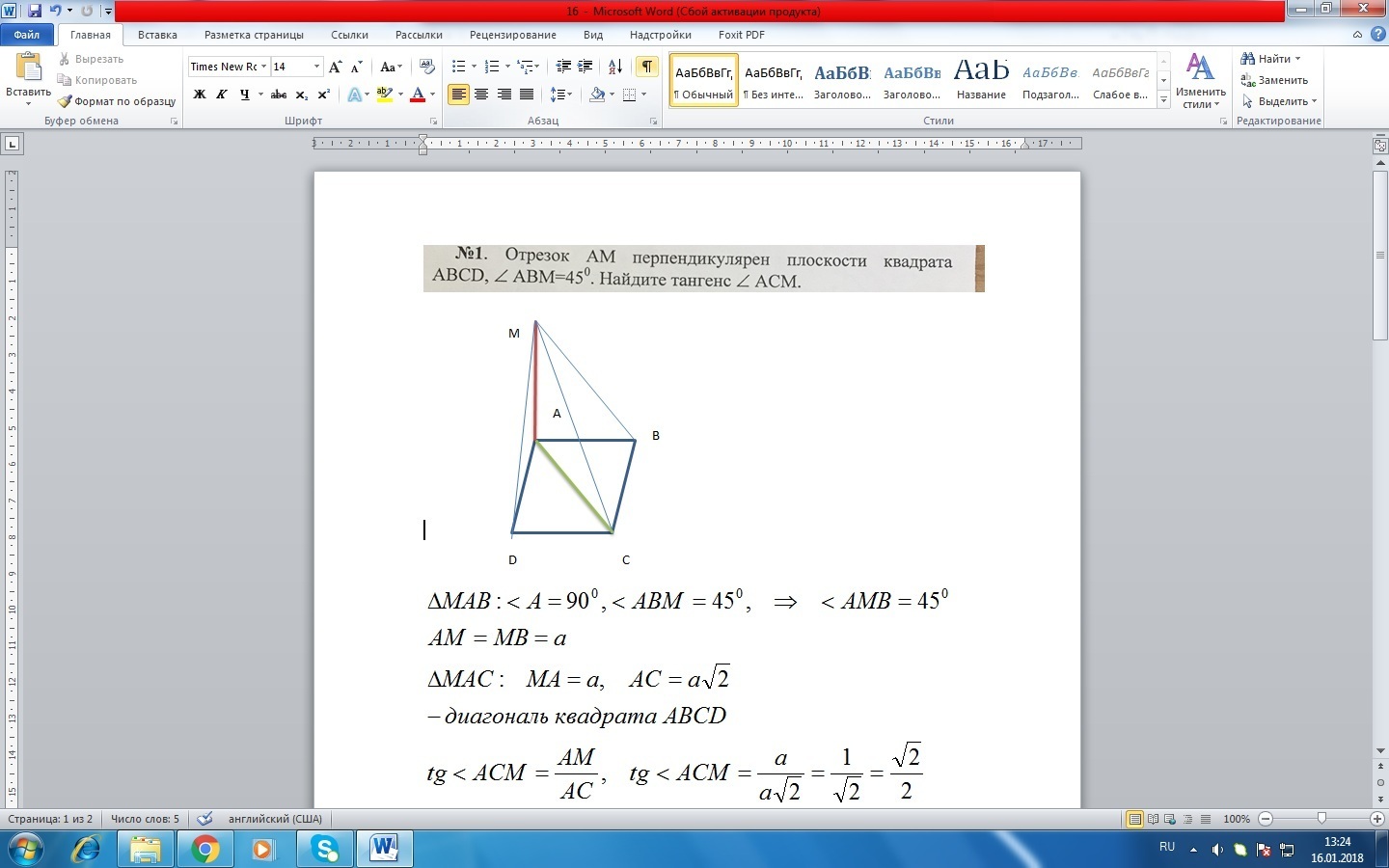
Task: Open text effects glowing A icon
Action: pos(354,95)
